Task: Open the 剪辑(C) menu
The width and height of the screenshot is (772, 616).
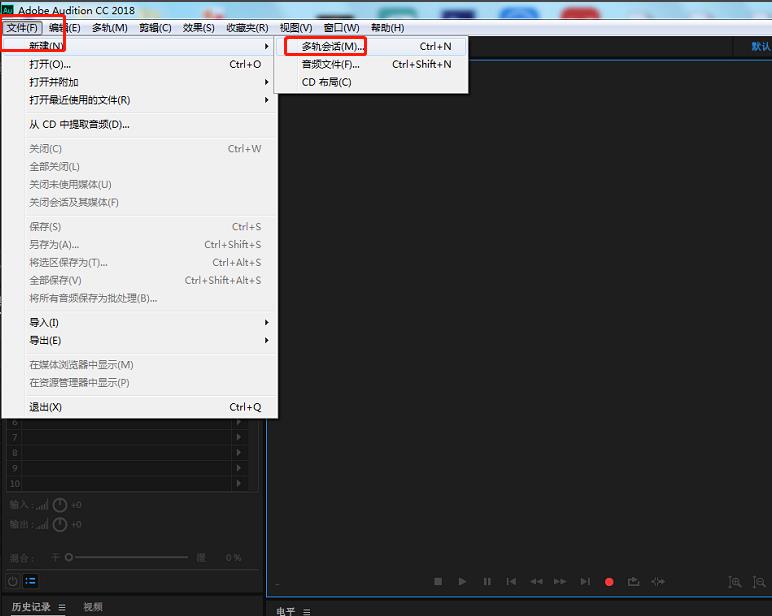Action: (155, 28)
